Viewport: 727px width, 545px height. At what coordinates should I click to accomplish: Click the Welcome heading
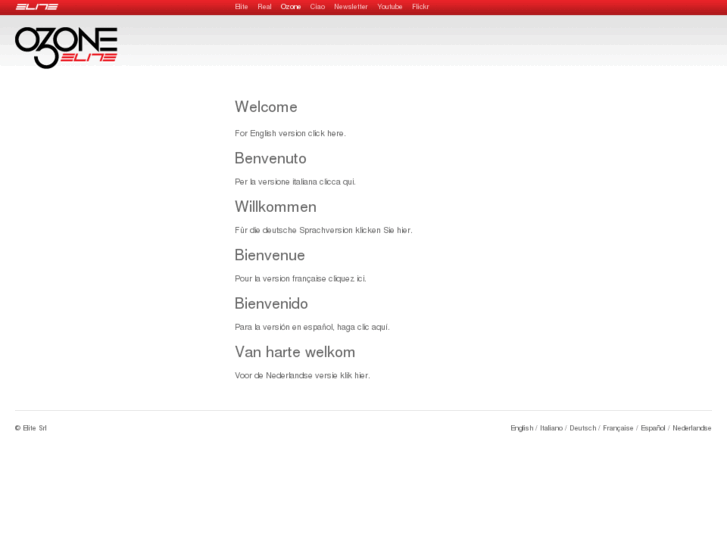pyautogui.click(x=266, y=107)
